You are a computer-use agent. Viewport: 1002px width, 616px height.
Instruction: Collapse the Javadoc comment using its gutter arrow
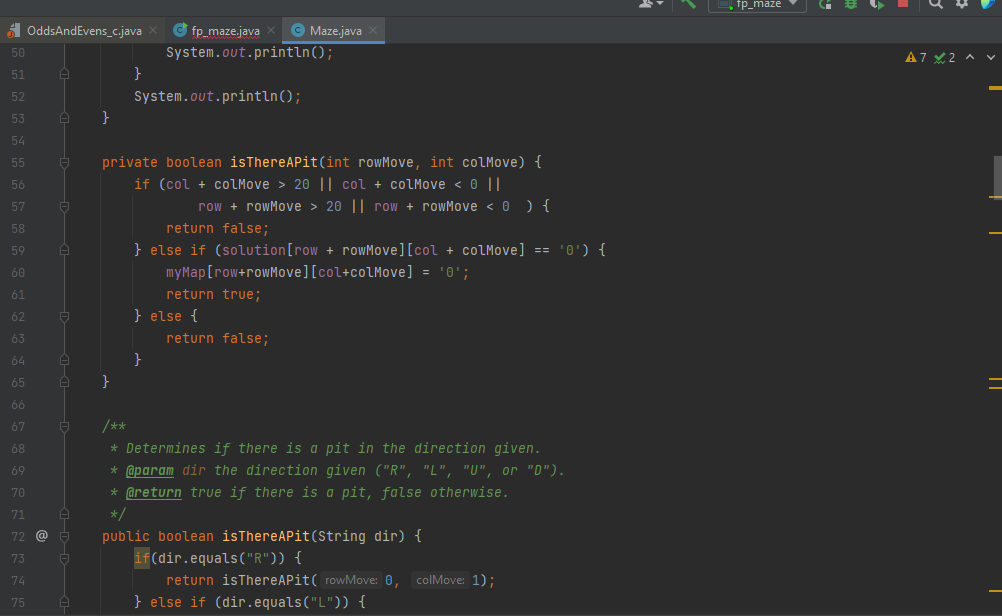(x=64, y=426)
